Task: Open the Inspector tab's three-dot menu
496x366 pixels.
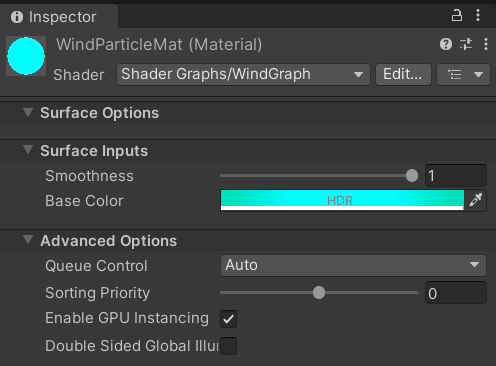Action: tap(478, 15)
